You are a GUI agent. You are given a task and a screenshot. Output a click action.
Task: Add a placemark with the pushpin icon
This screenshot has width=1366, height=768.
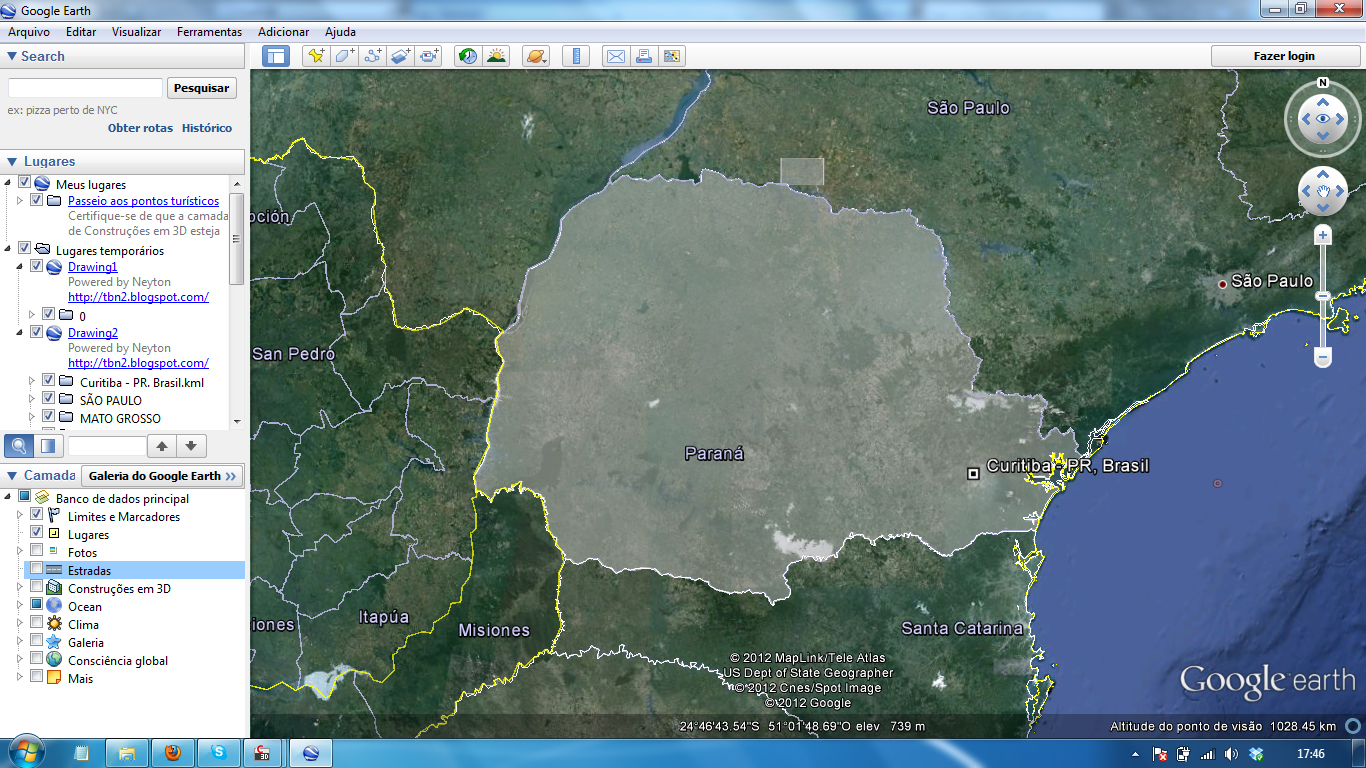316,56
